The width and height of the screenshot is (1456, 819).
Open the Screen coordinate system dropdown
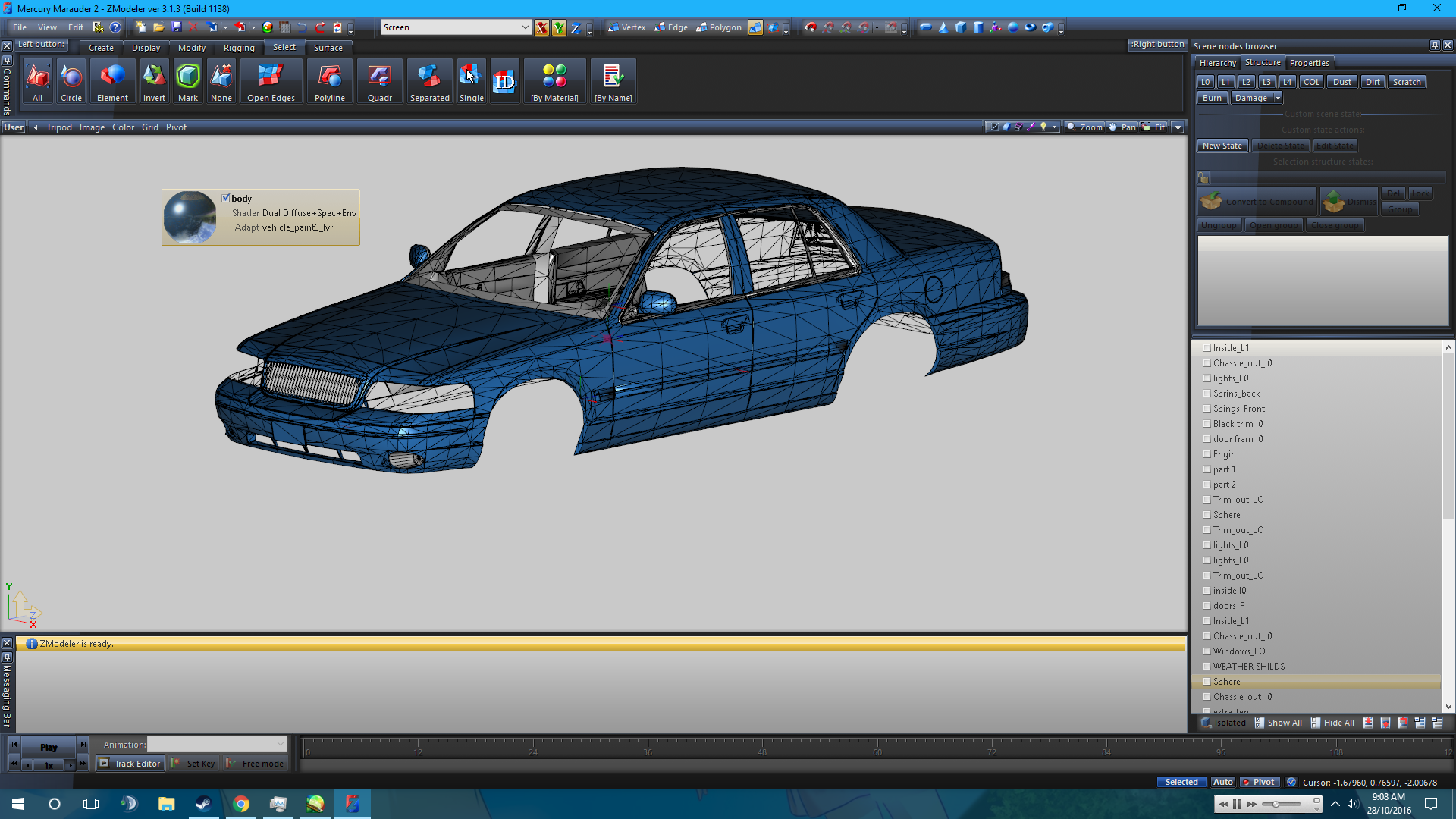coord(525,27)
